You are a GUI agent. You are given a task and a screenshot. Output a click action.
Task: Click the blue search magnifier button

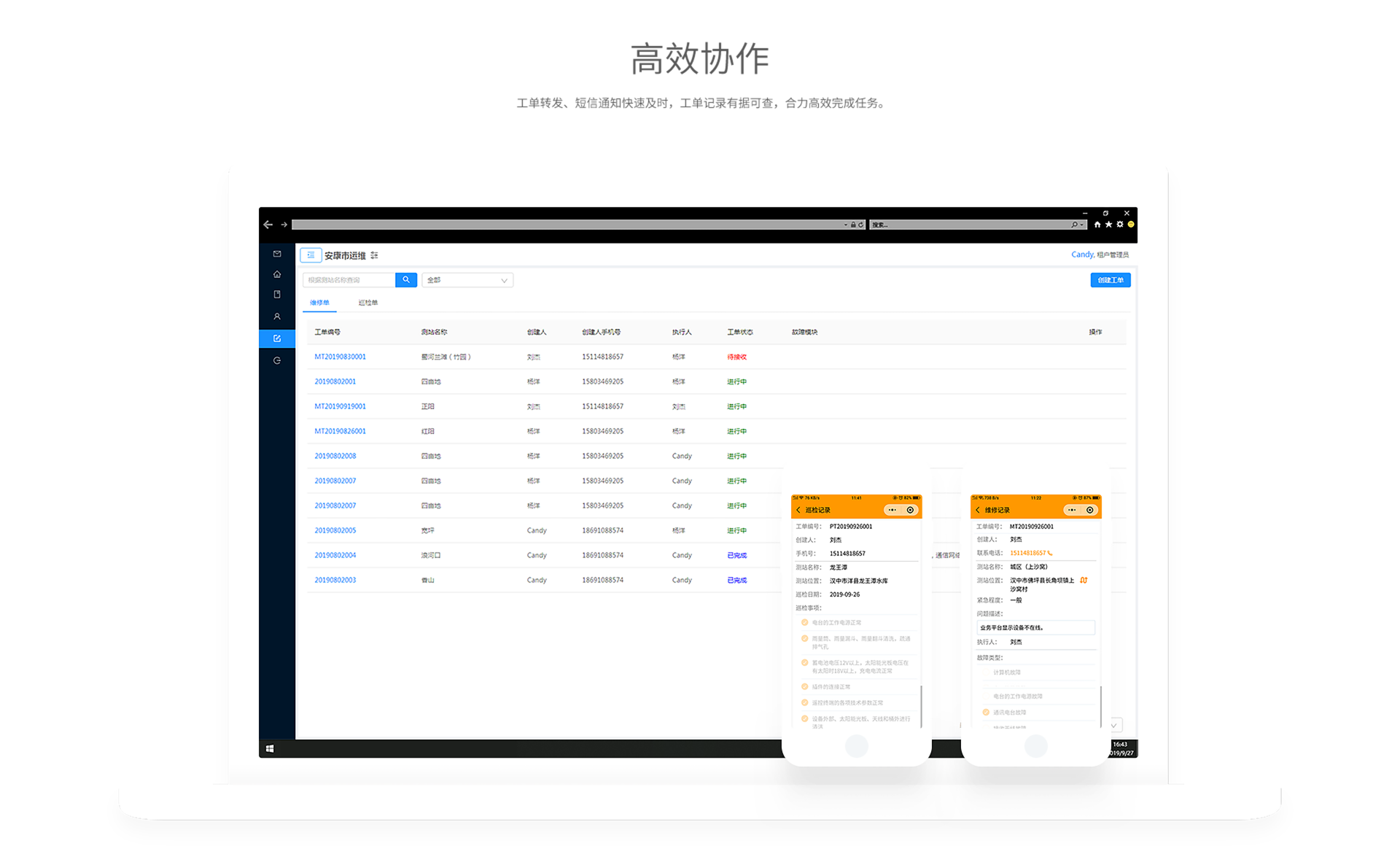click(x=406, y=280)
